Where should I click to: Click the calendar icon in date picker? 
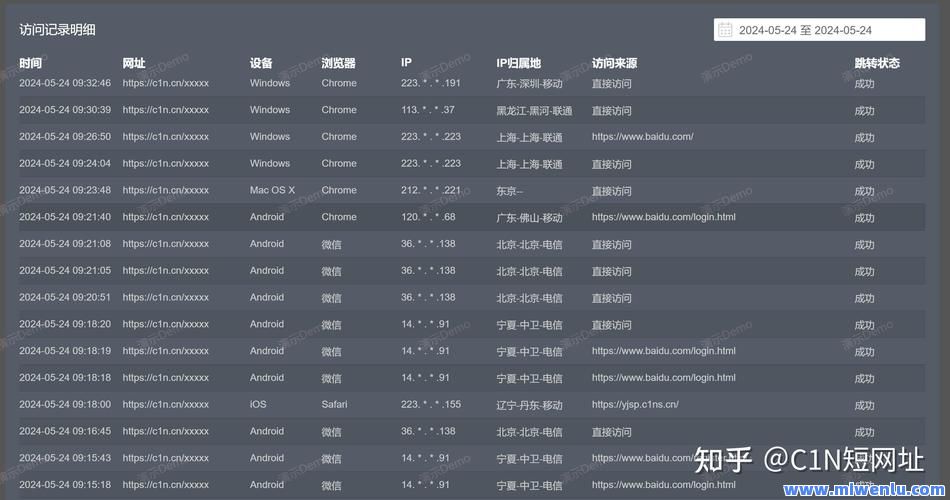(x=725, y=30)
